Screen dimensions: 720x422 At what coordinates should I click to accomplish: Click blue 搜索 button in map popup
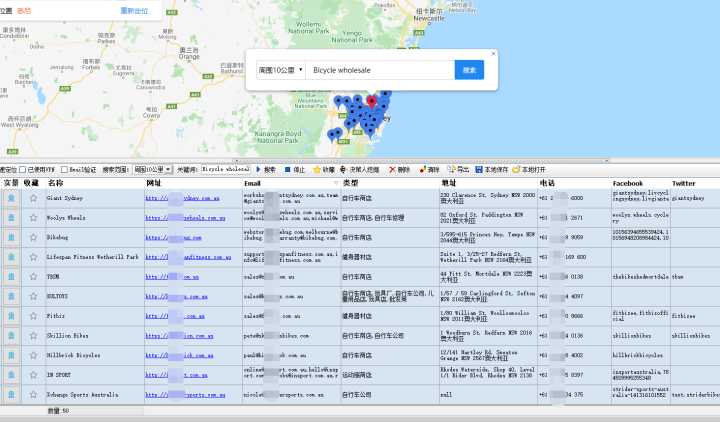469,70
